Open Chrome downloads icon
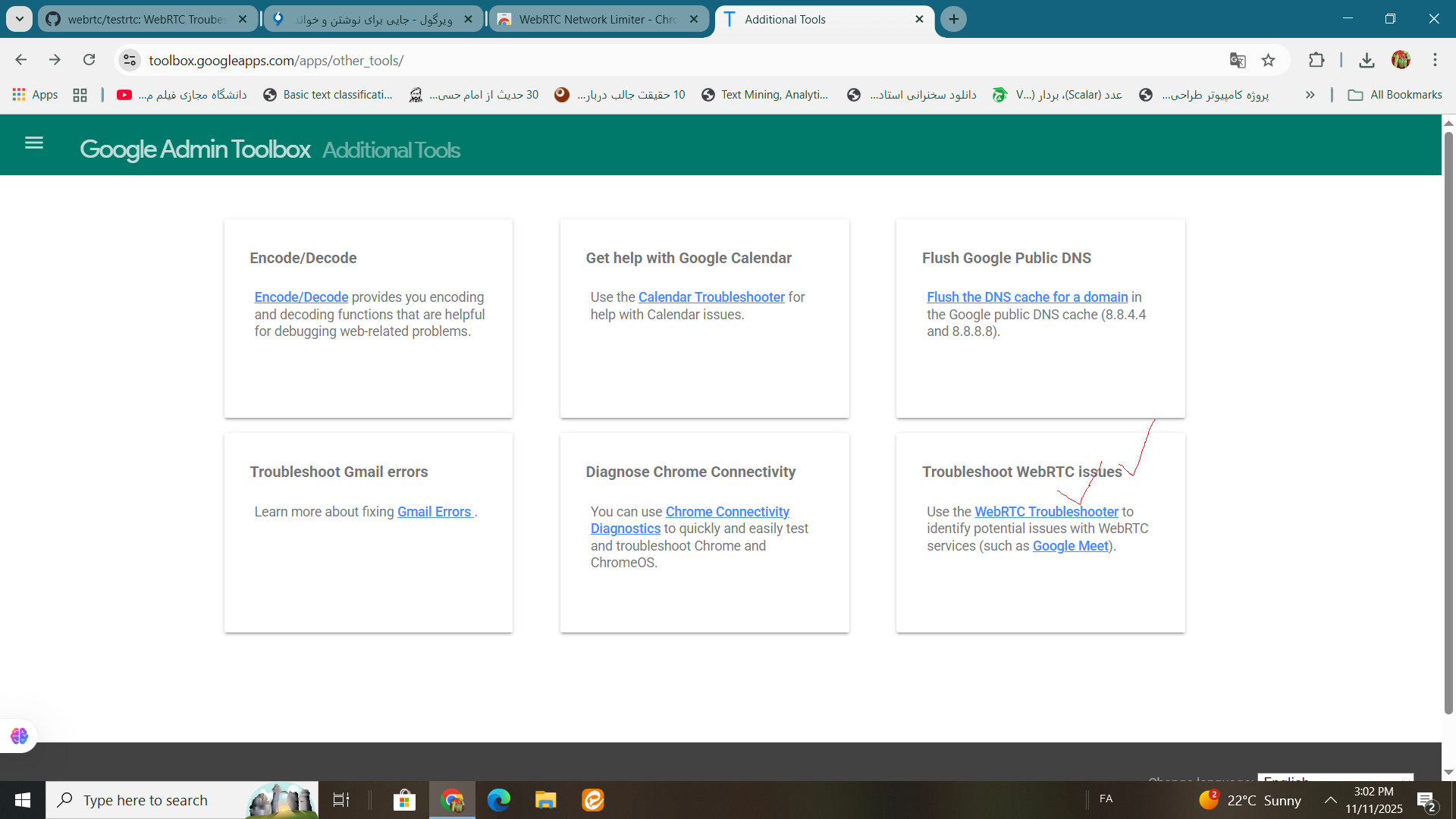 pyautogui.click(x=1367, y=61)
